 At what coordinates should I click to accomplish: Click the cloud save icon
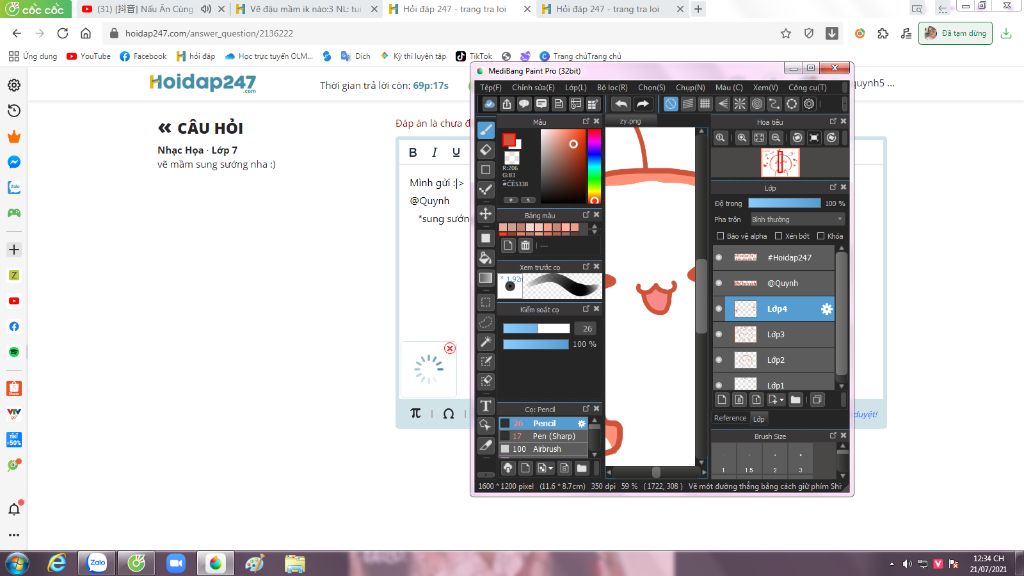489,104
